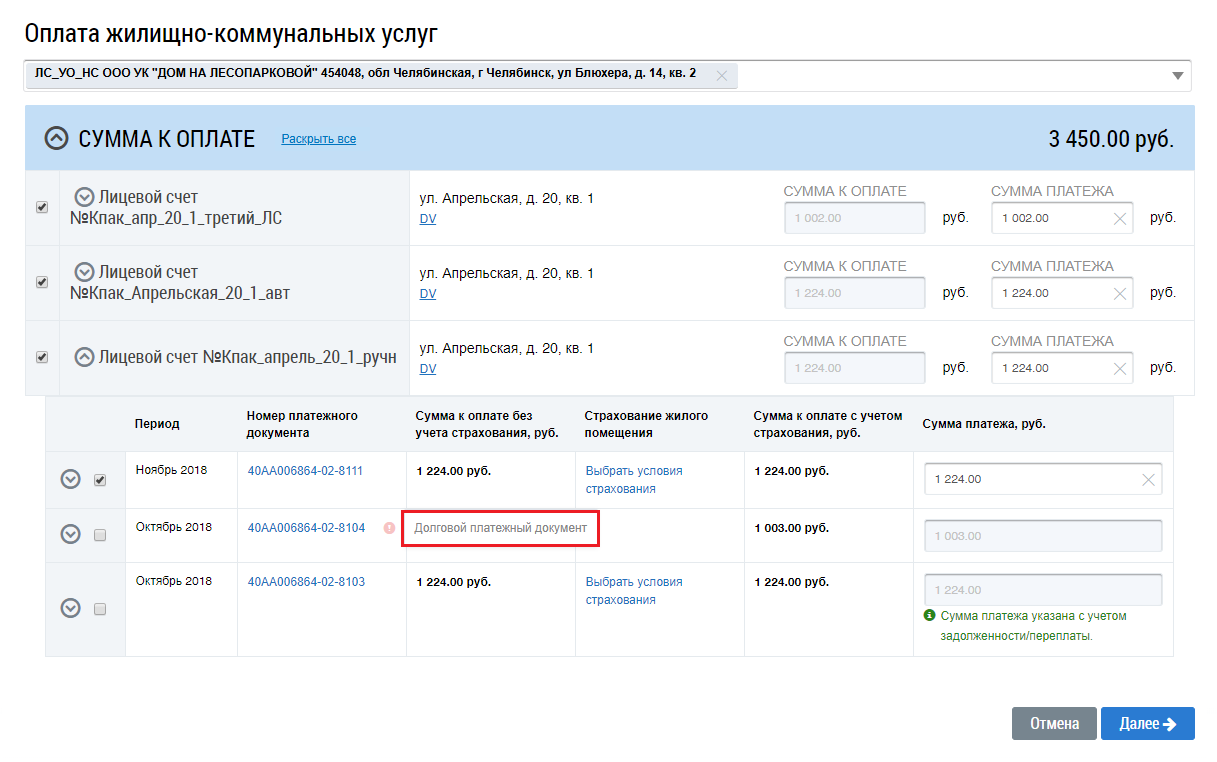Image resolution: width=1217 pixels, height=762 pixels.
Task: Click the debt warning icon near 40АА006864-02-8104
Action: pyautogui.click(x=389, y=528)
